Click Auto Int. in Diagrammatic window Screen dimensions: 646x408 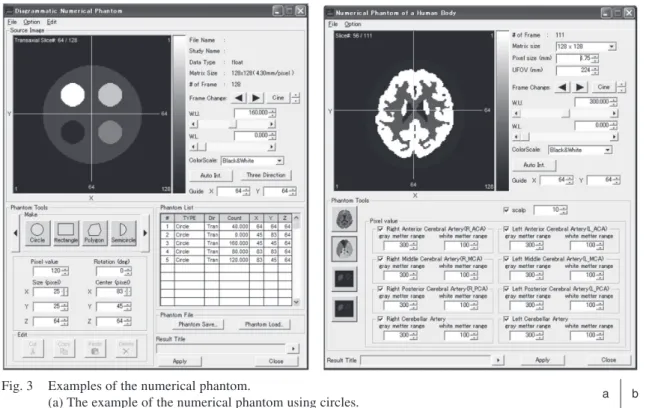(211, 175)
